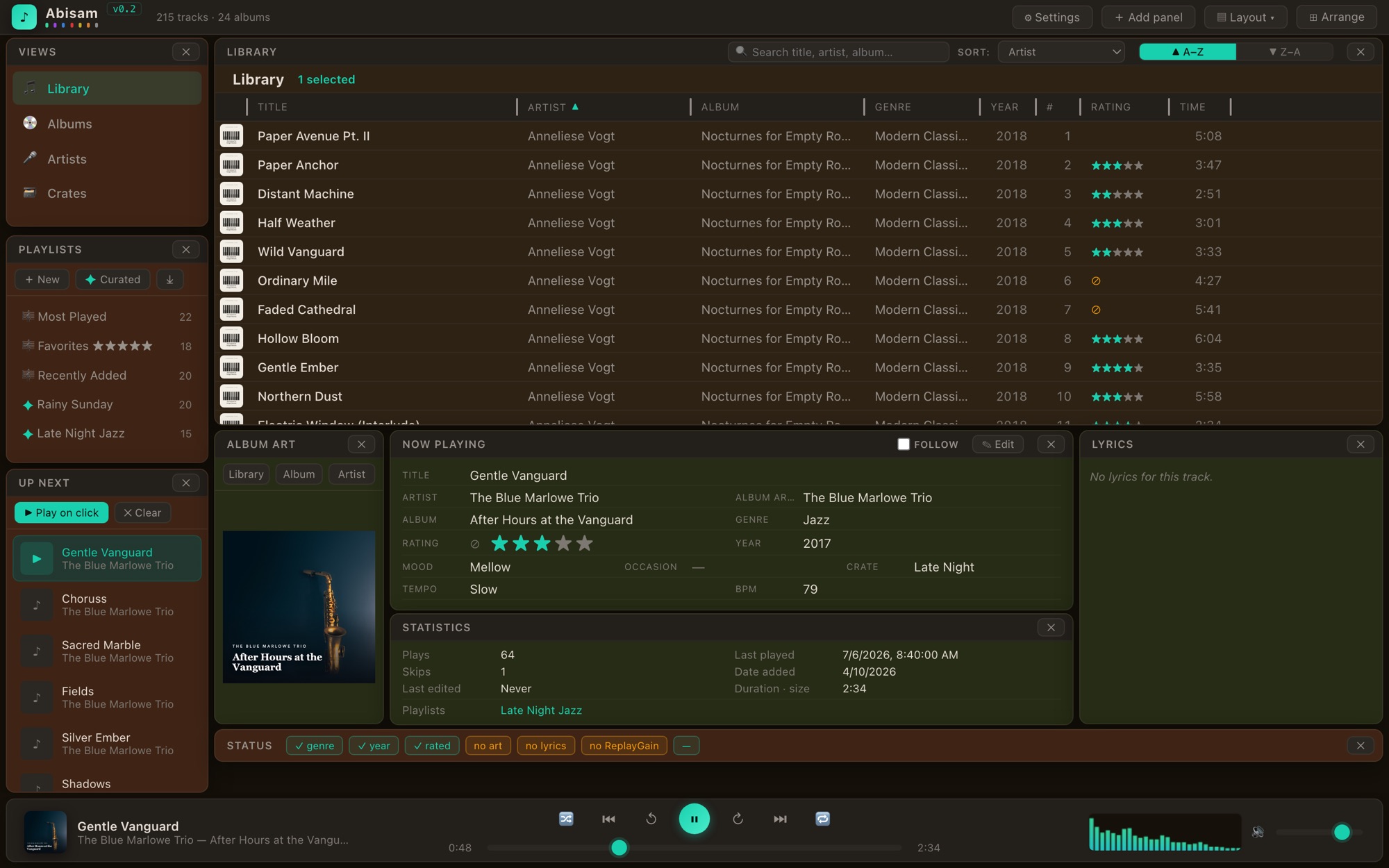Click the volume slider knob

tap(1342, 832)
